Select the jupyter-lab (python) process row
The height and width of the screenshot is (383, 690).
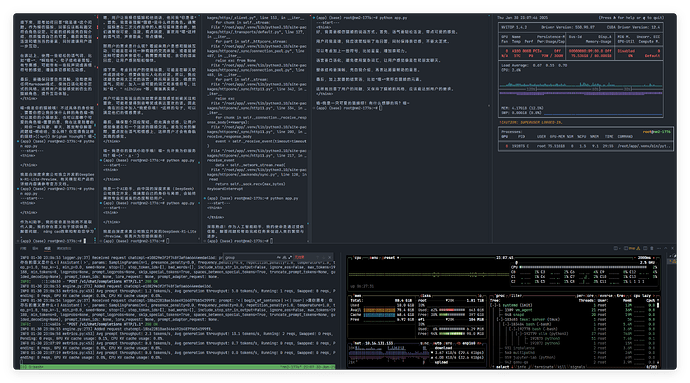(572, 357)
